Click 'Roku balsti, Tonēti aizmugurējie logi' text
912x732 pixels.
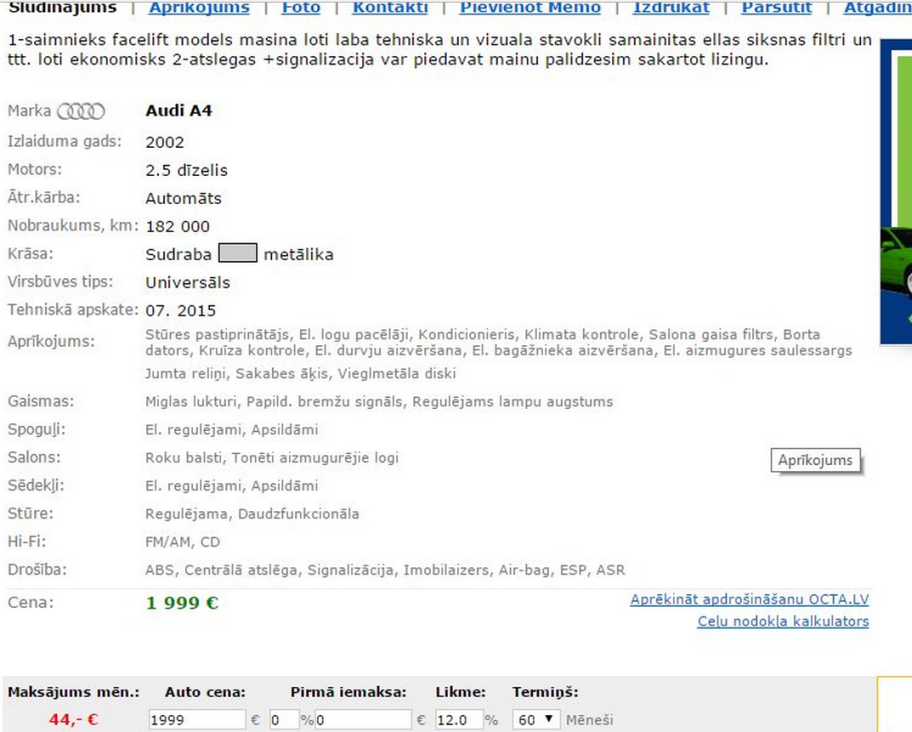point(272,458)
